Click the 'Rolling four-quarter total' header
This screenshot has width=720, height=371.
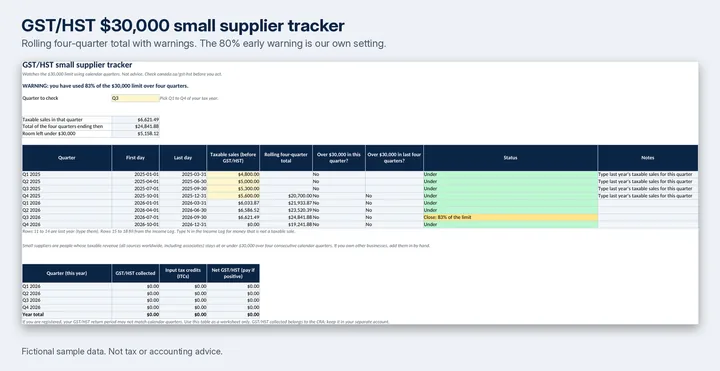286,158
